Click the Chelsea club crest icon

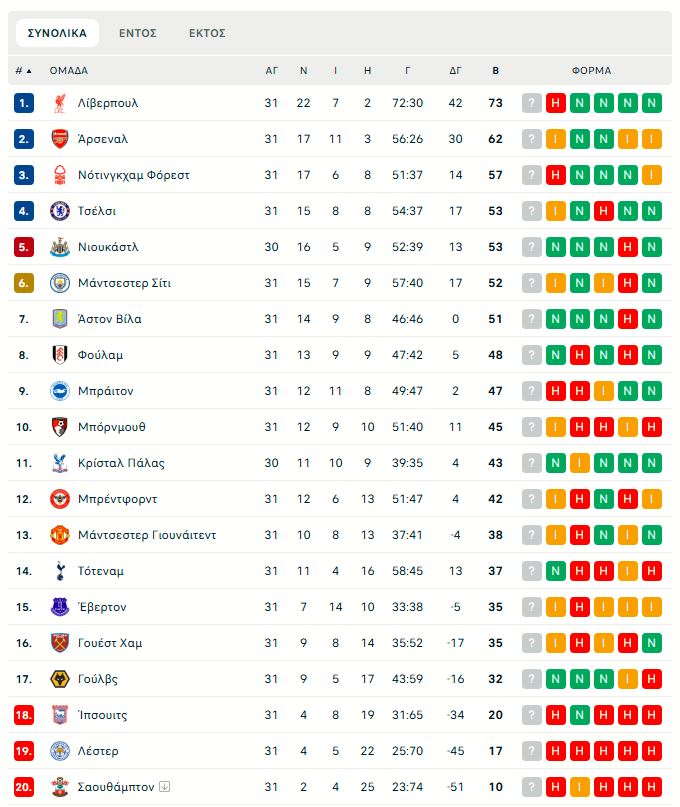click(59, 211)
